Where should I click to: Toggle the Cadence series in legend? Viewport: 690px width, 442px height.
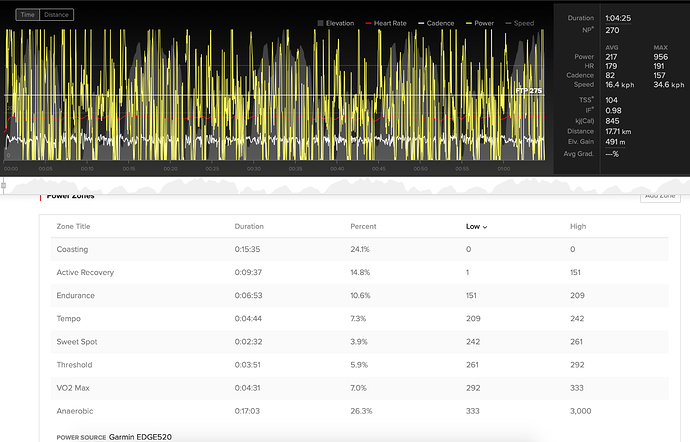click(x=436, y=23)
